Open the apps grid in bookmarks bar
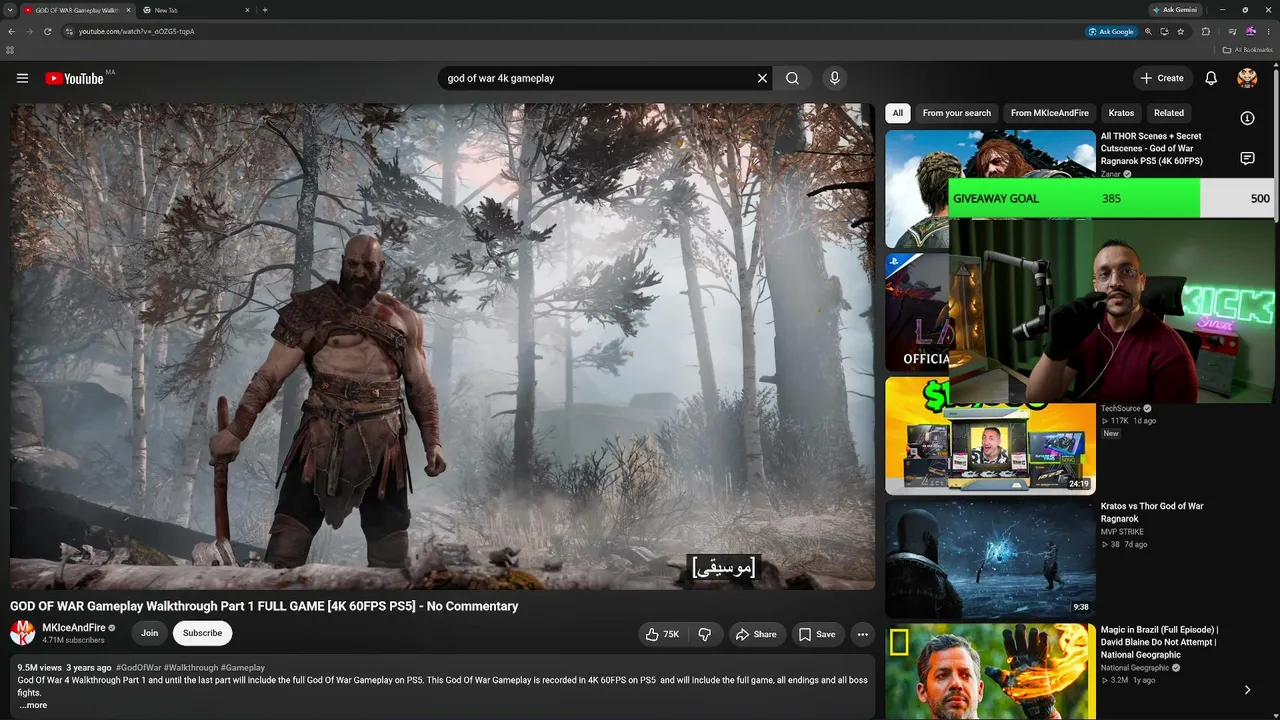1280x720 pixels. (x=10, y=49)
